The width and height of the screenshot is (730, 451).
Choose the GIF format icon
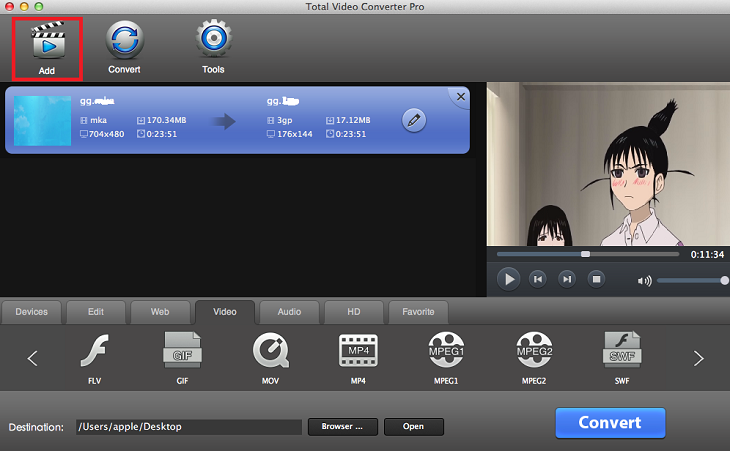182,350
